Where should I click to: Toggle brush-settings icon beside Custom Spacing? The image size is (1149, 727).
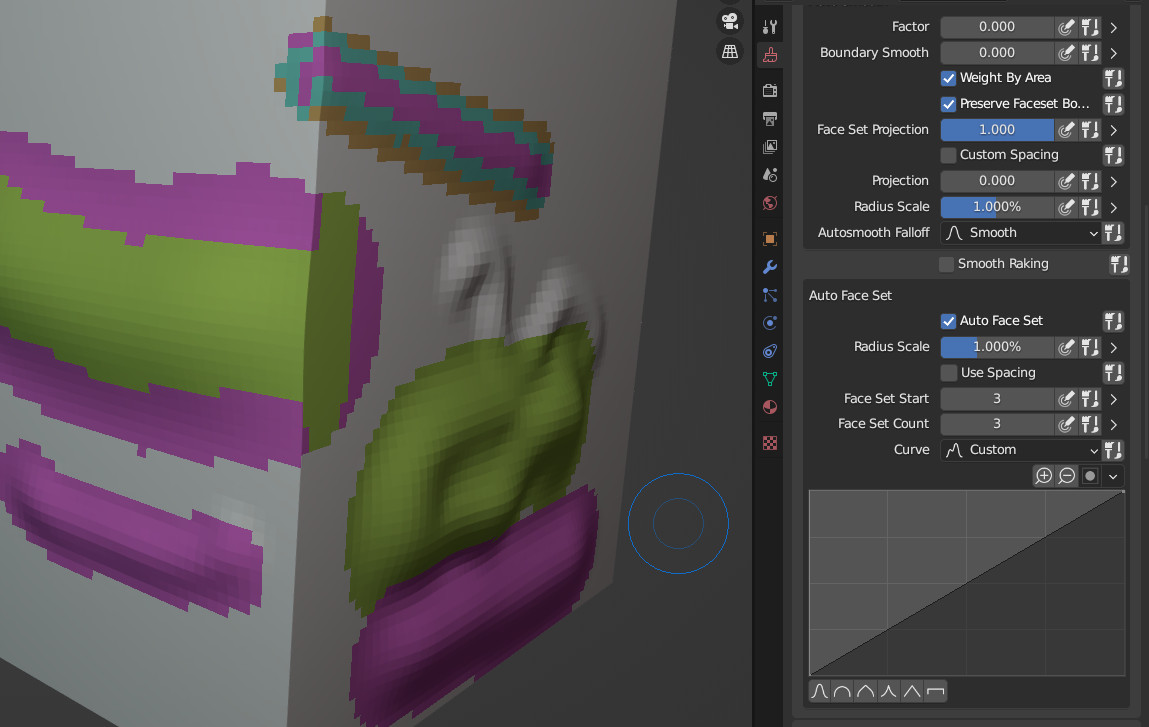pyautogui.click(x=1113, y=155)
